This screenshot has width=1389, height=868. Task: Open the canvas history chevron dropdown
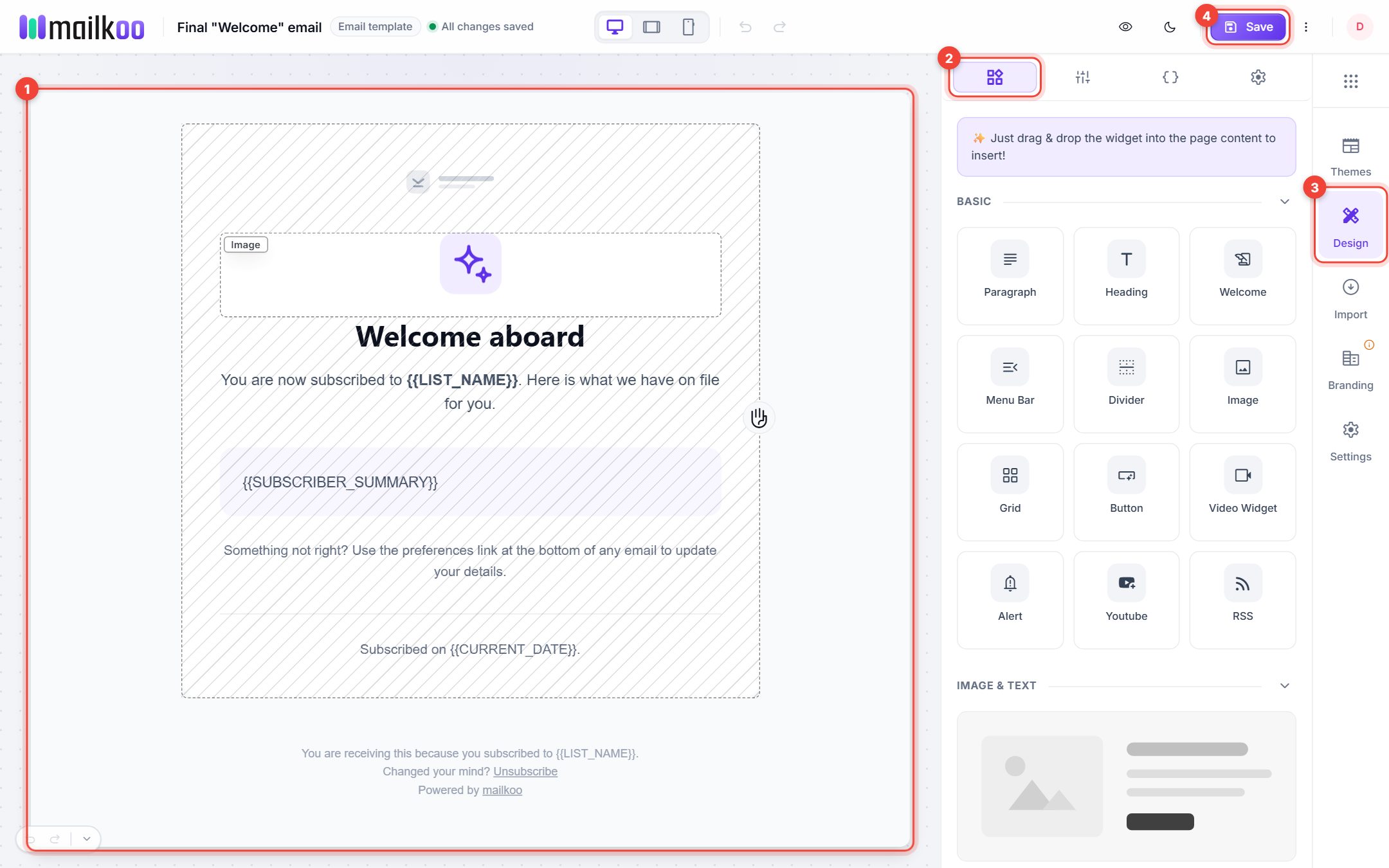pyautogui.click(x=87, y=838)
